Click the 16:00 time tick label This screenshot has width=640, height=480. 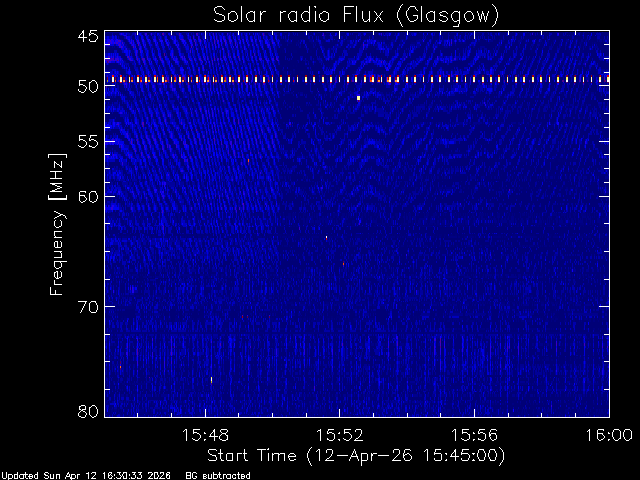(609, 435)
